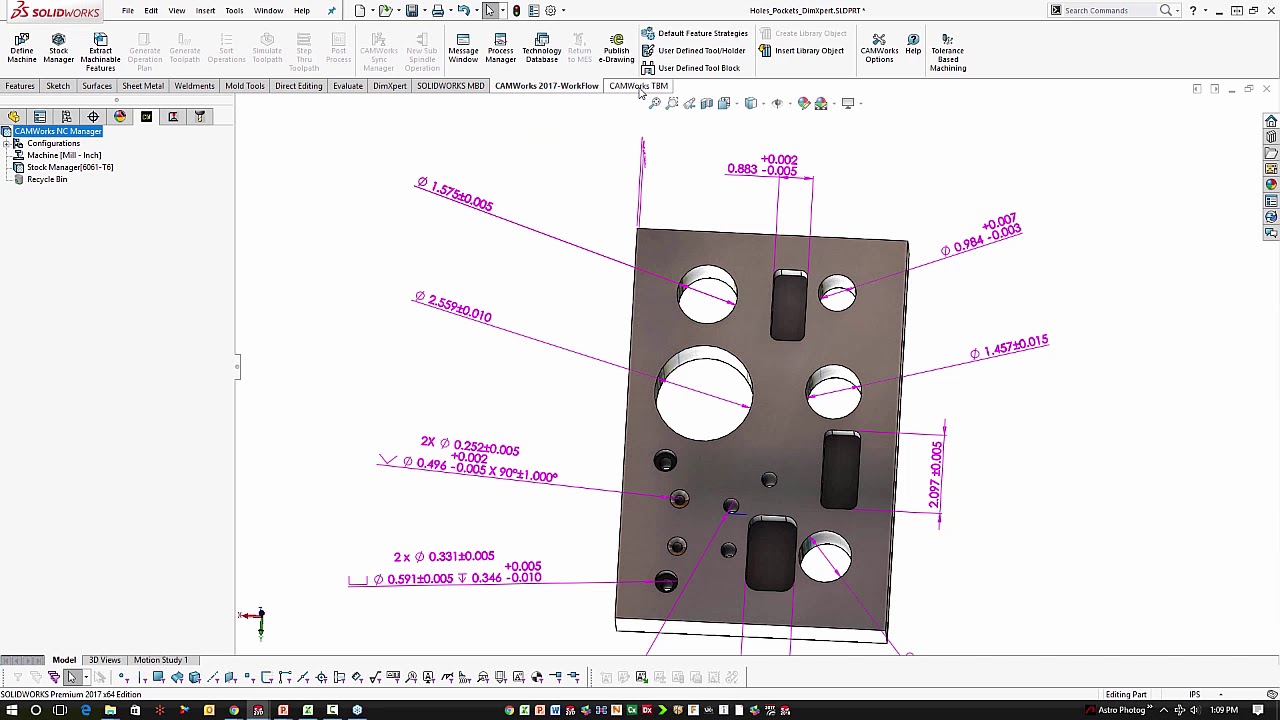
Task: Open the Insert menu
Action: tap(205, 10)
